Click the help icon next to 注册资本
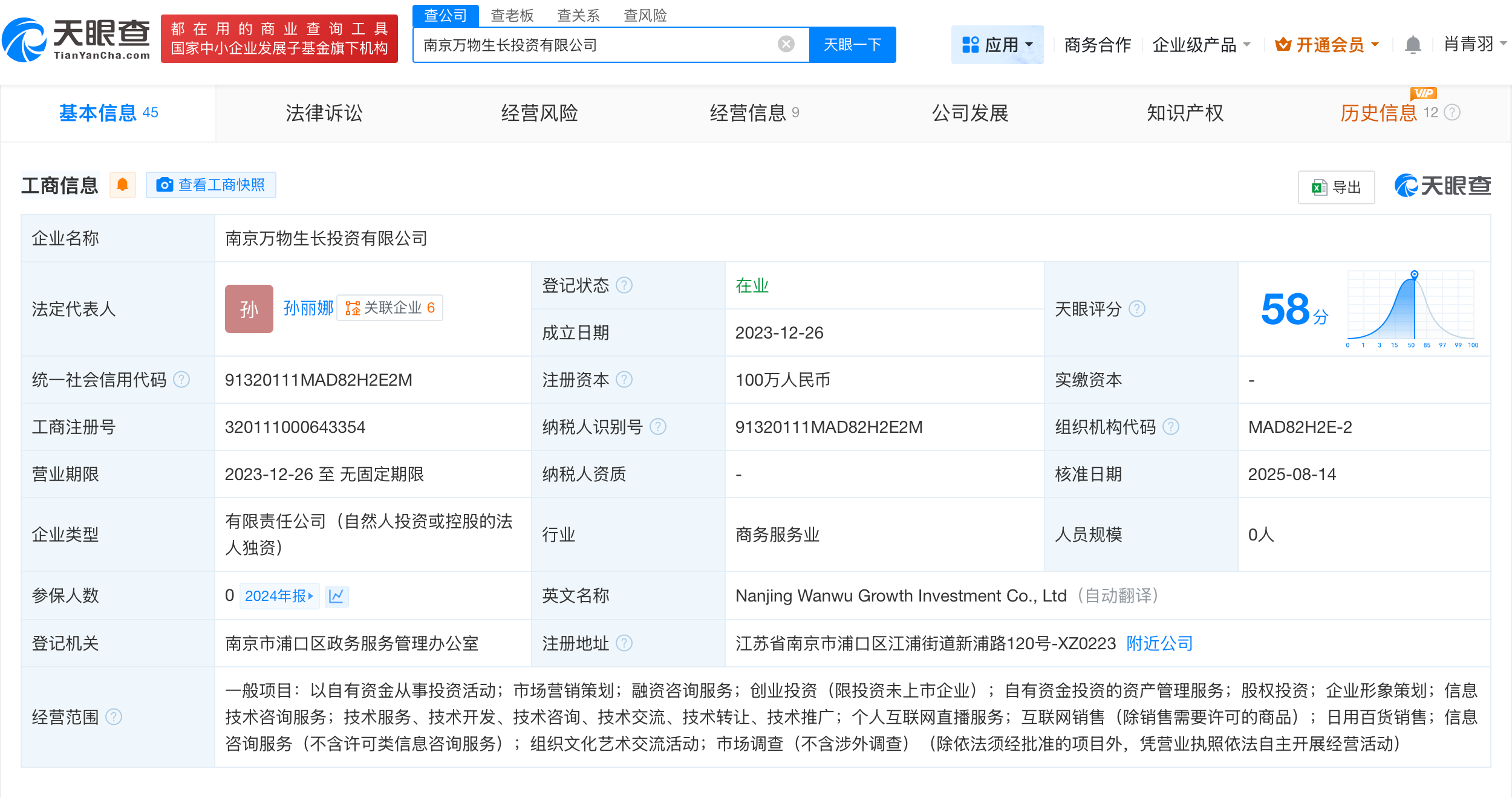 625,380
